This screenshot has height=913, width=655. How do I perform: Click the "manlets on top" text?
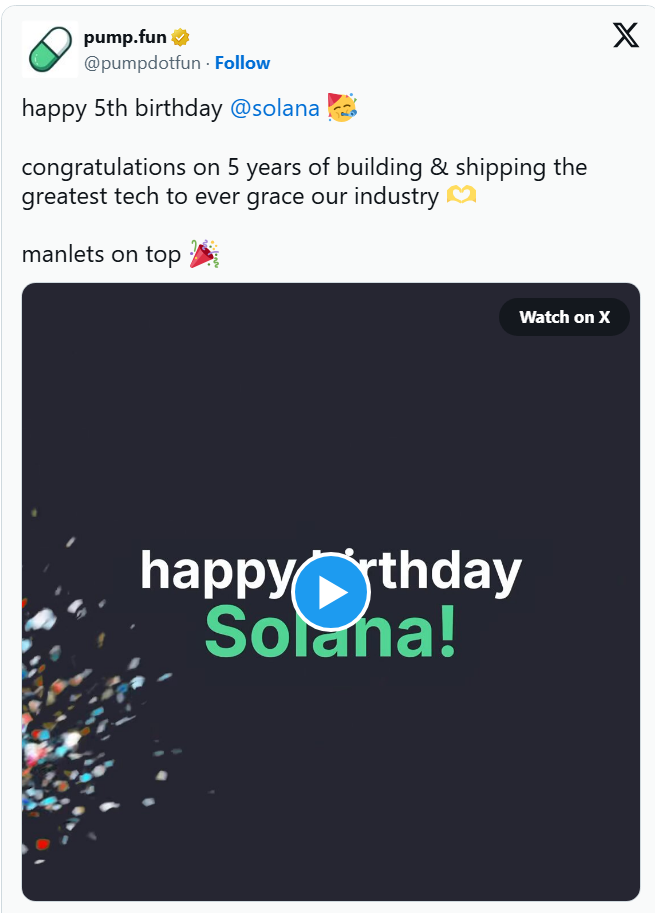pos(101,254)
